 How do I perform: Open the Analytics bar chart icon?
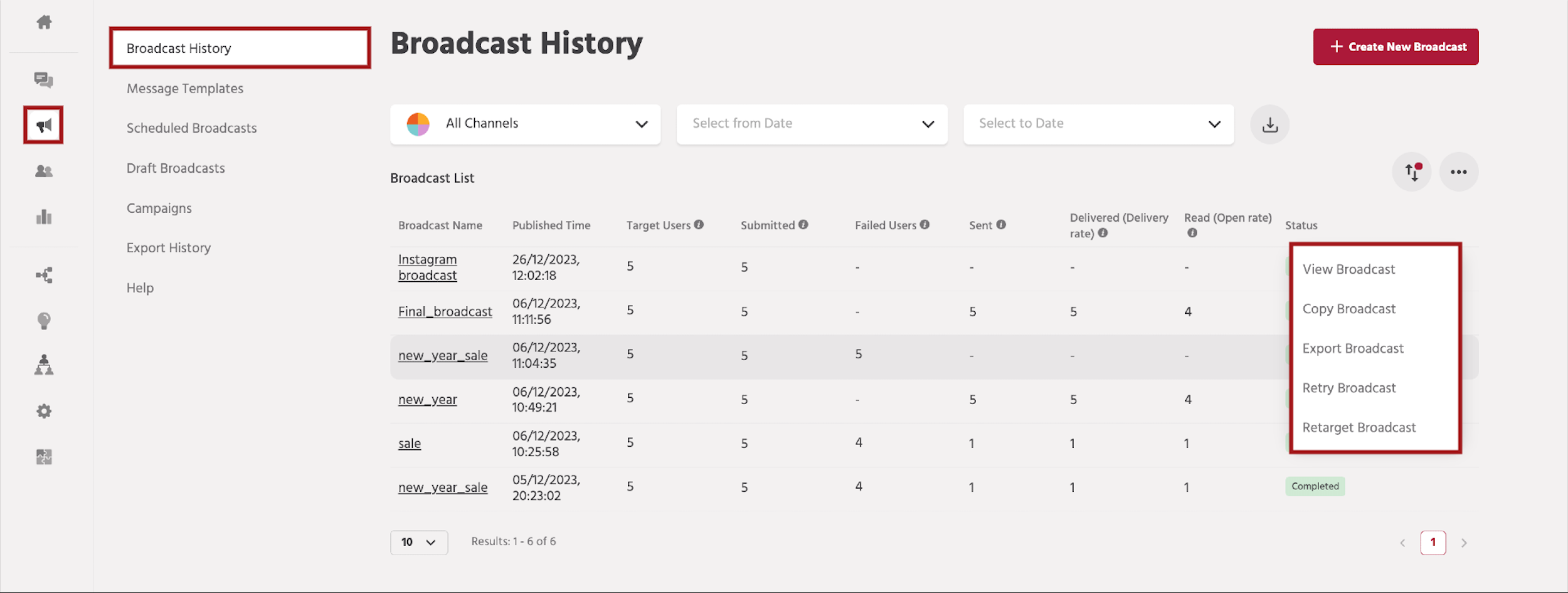point(44,217)
